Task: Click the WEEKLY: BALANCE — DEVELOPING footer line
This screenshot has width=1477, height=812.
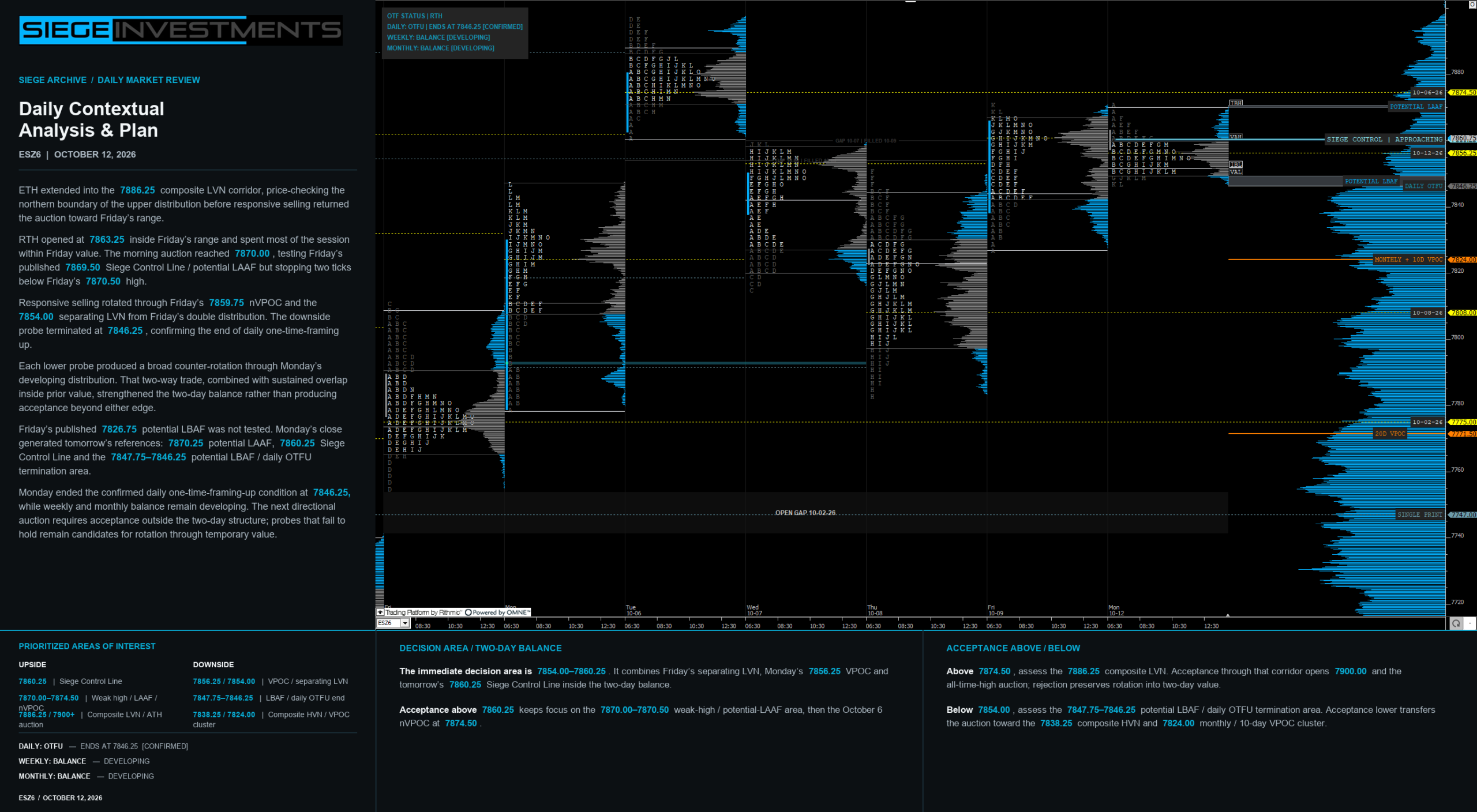Action: (x=84, y=761)
